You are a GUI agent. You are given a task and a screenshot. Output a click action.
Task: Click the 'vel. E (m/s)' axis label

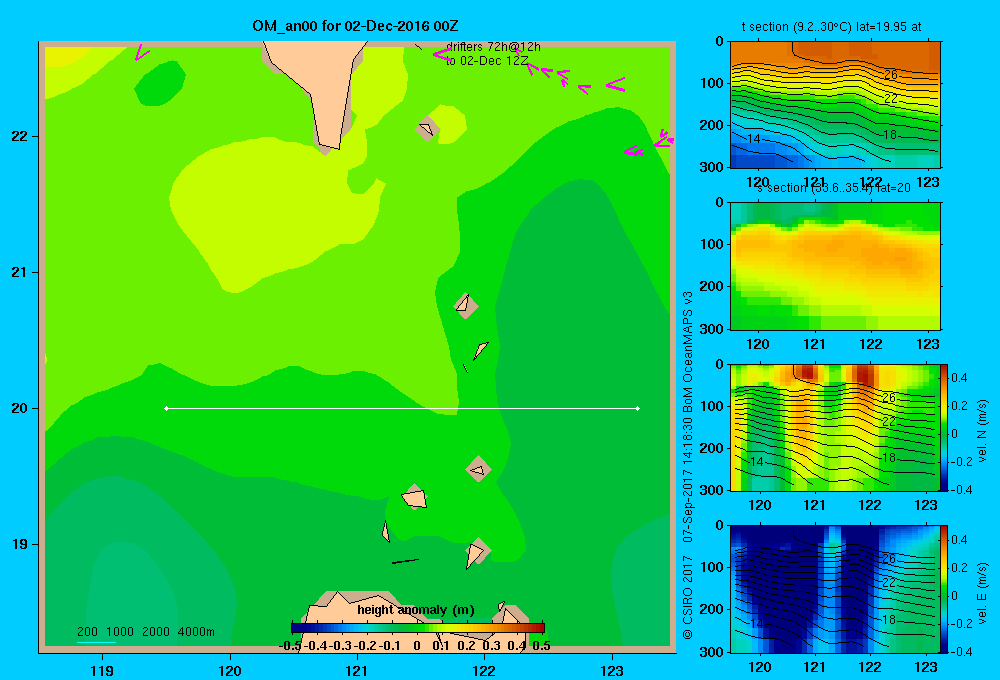982,593
